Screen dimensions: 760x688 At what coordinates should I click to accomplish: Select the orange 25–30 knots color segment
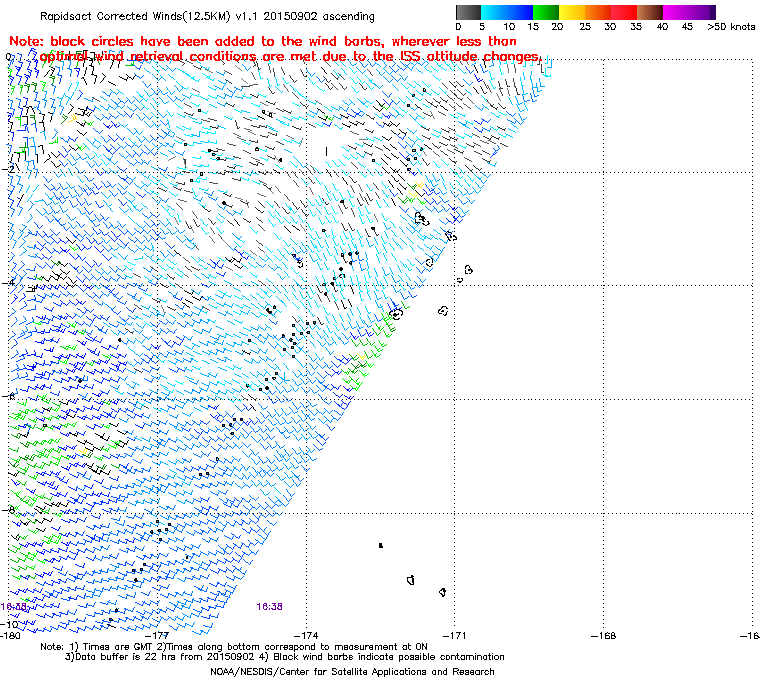(598, 12)
